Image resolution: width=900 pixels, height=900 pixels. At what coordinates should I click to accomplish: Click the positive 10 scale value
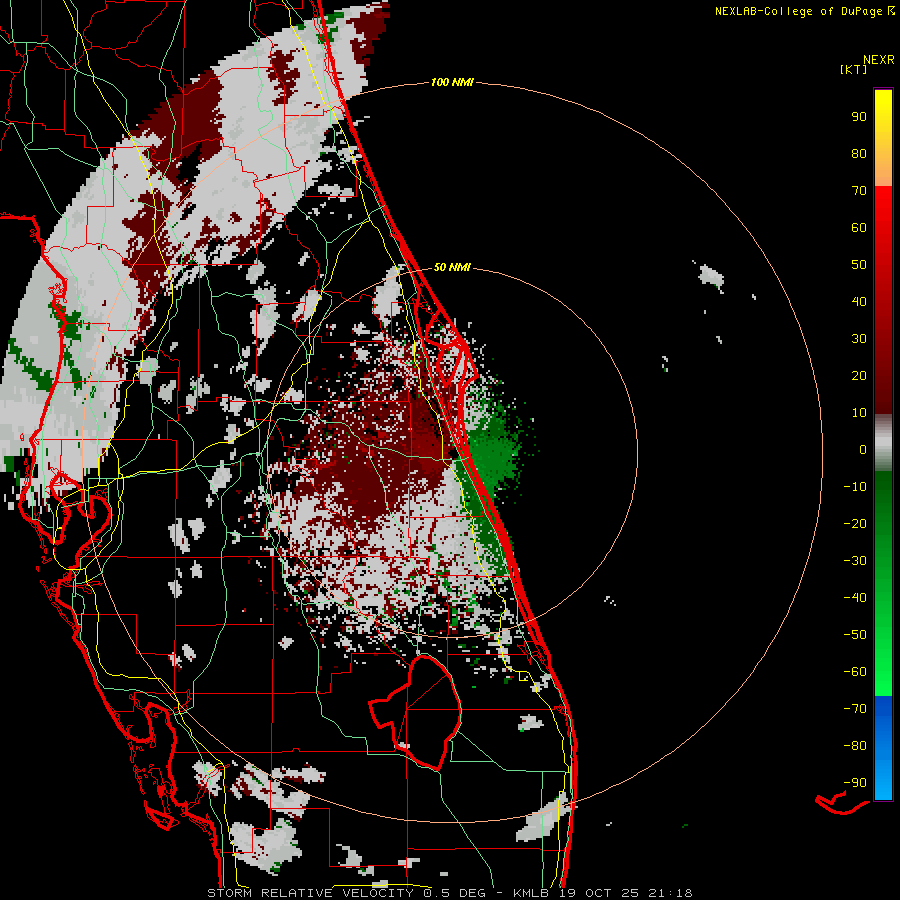[859, 413]
